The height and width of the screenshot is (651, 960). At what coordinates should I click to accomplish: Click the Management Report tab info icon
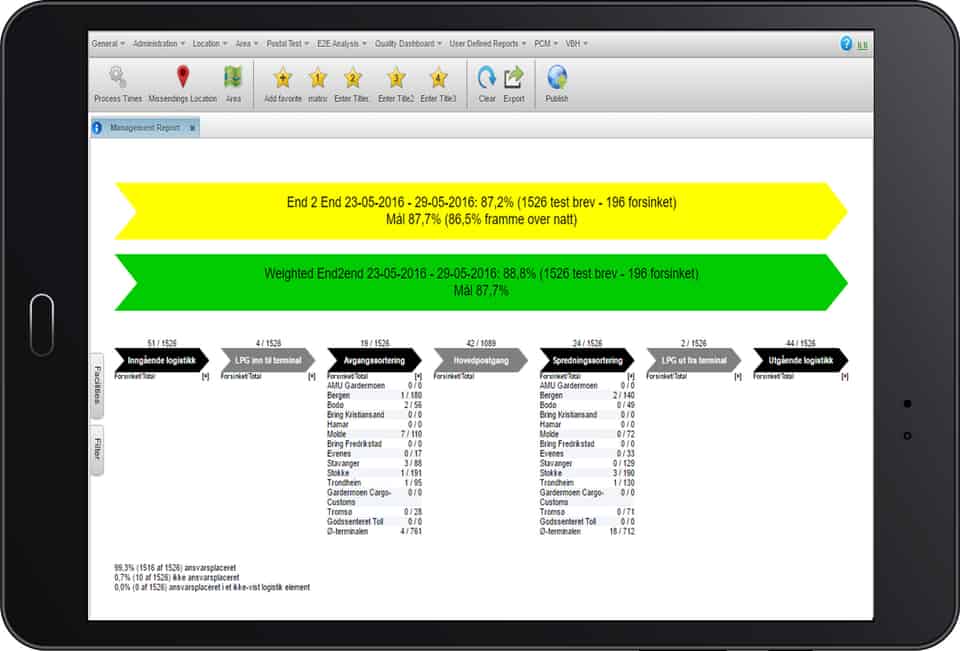click(97, 127)
